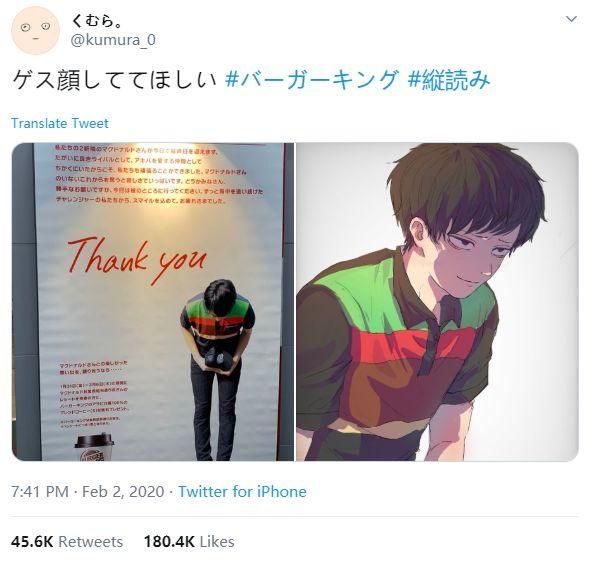View the 45.6K Retweets list
589x564 pixels.
67,541
